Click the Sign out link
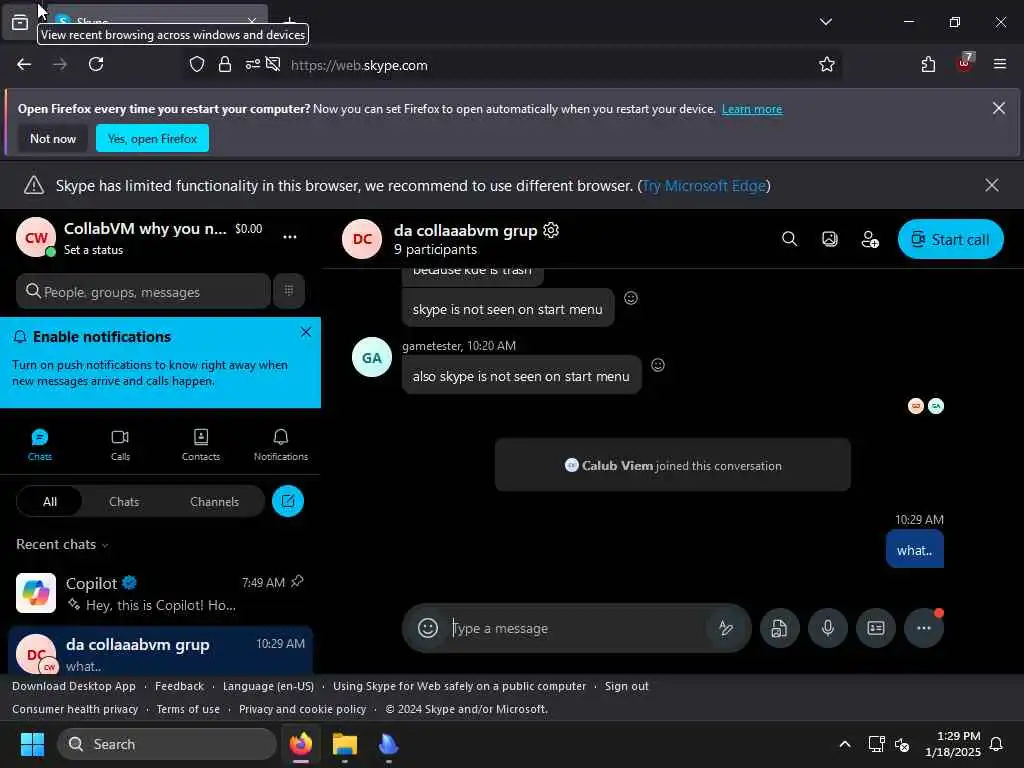1024x768 pixels. [626, 686]
